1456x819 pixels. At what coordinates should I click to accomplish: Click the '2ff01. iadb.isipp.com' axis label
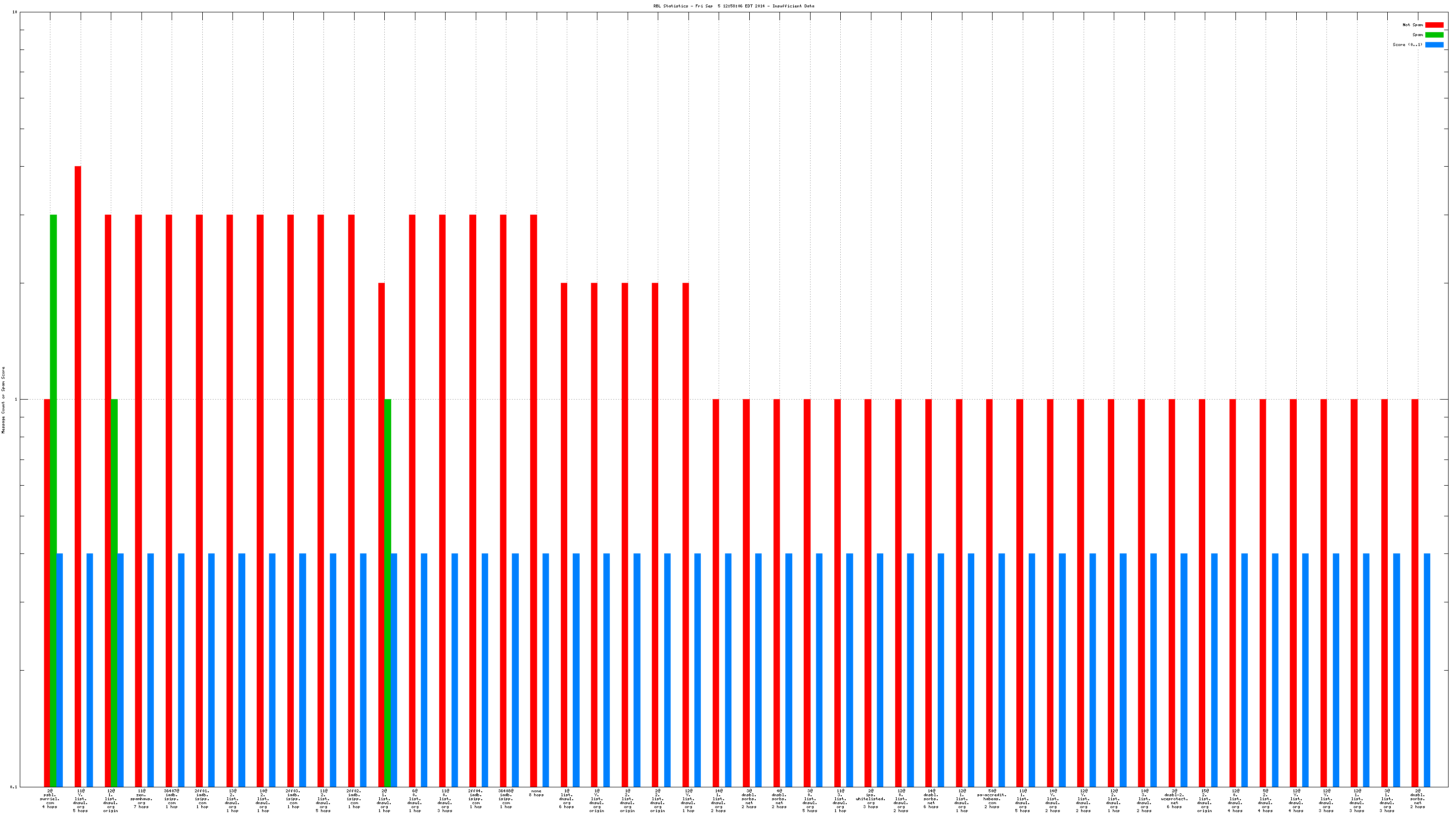(202, 799)
